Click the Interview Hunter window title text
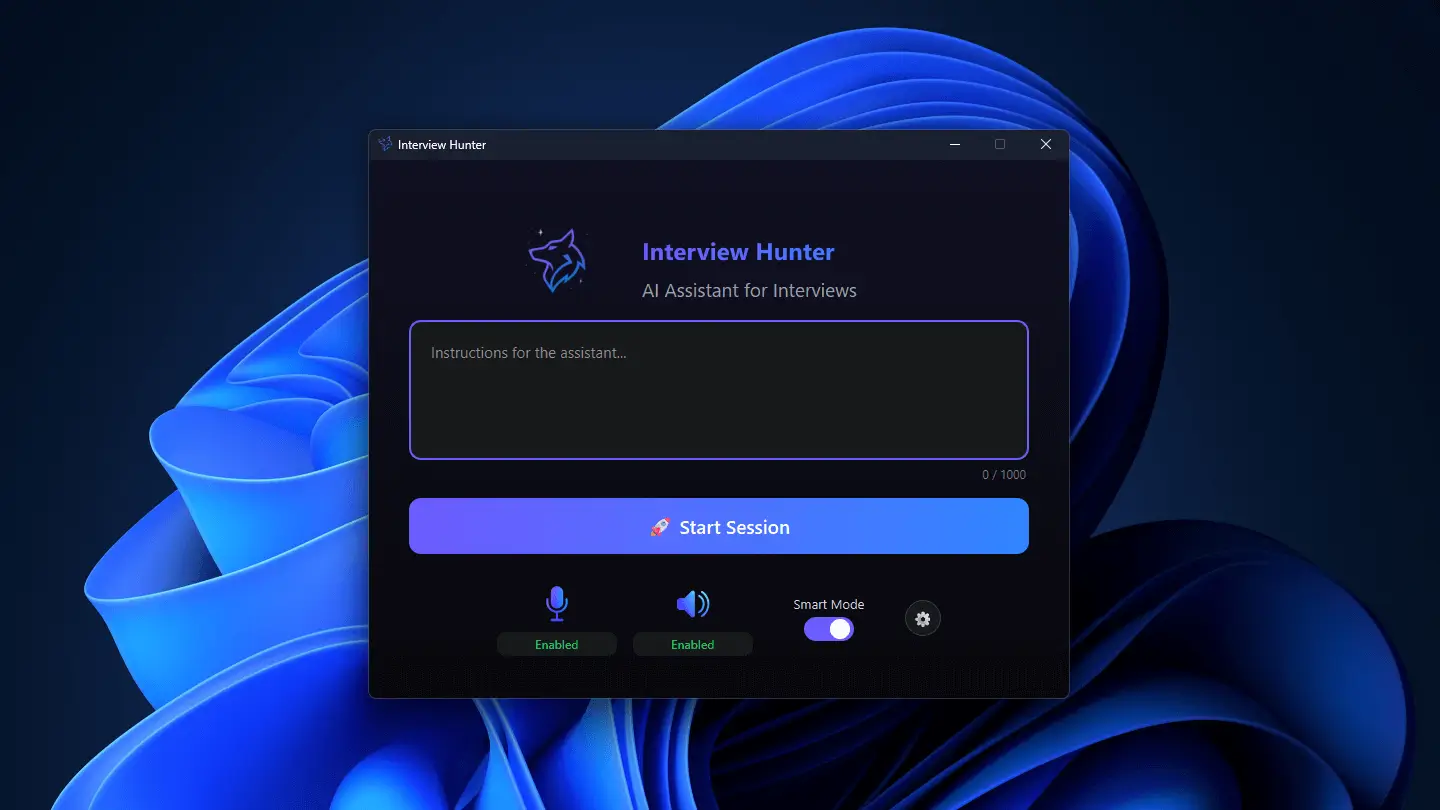This screenshot has width=1440, height=810. point(442,145)
